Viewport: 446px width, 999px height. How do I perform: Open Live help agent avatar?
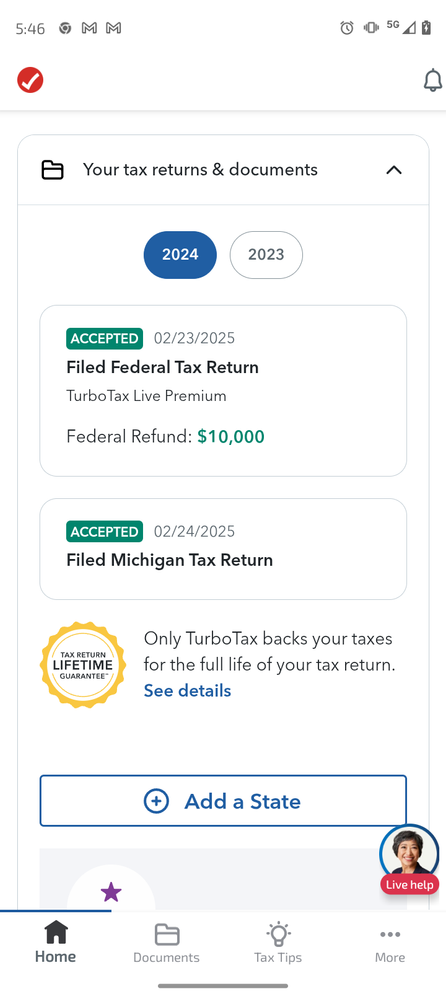(409, 853)
